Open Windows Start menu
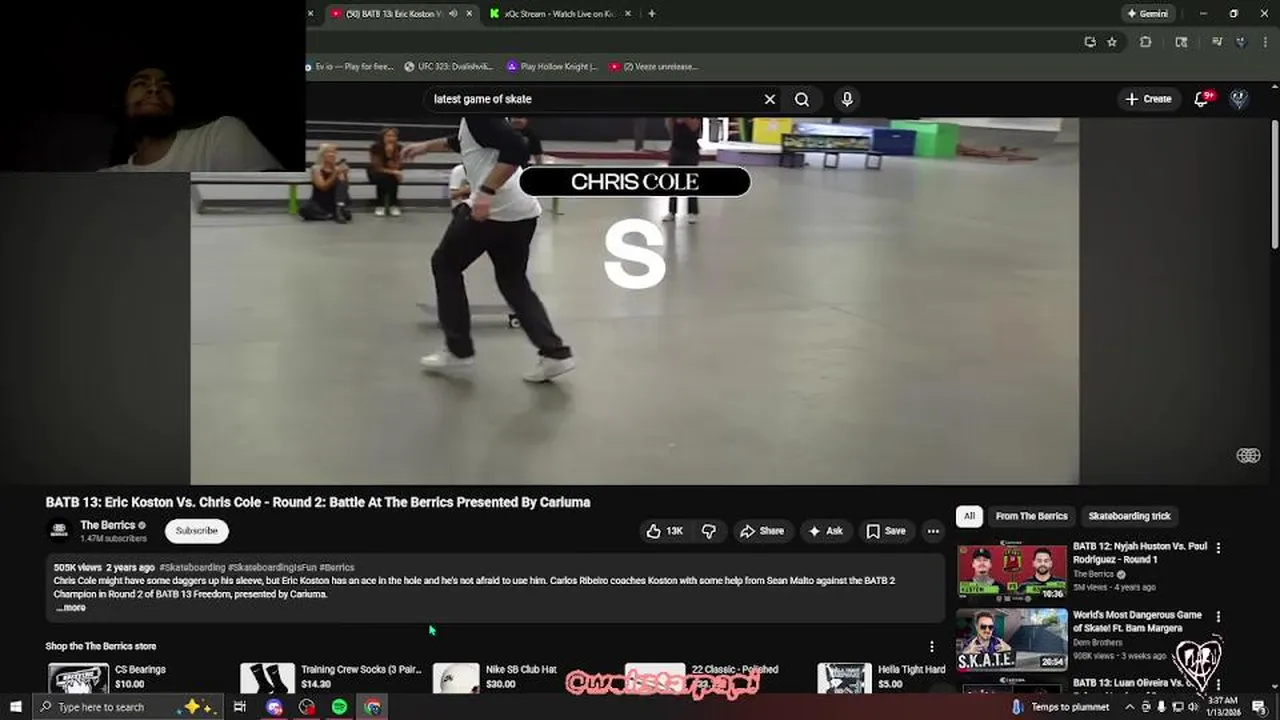 click(x=15, y=707)
